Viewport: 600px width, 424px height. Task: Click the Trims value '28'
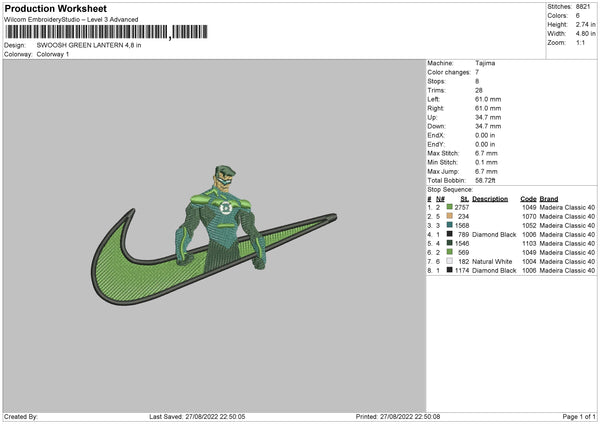coord(479,90)
